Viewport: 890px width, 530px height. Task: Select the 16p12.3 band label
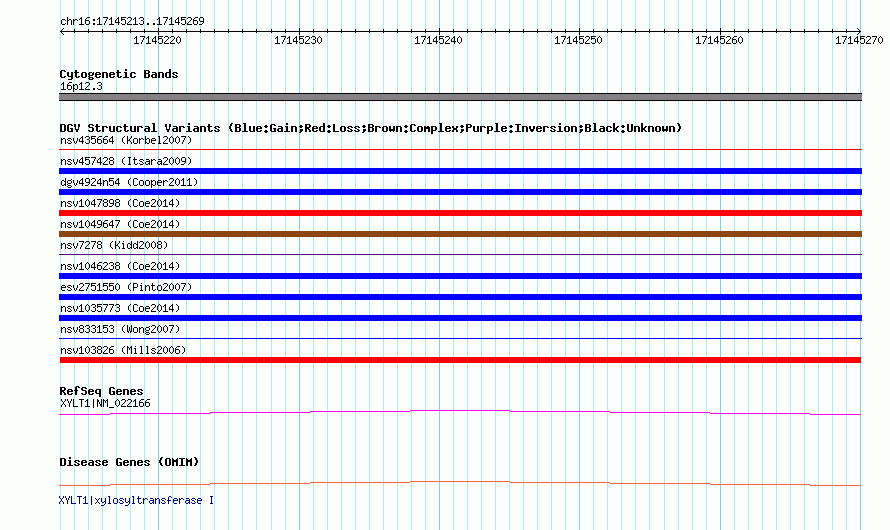pos(81,86)
